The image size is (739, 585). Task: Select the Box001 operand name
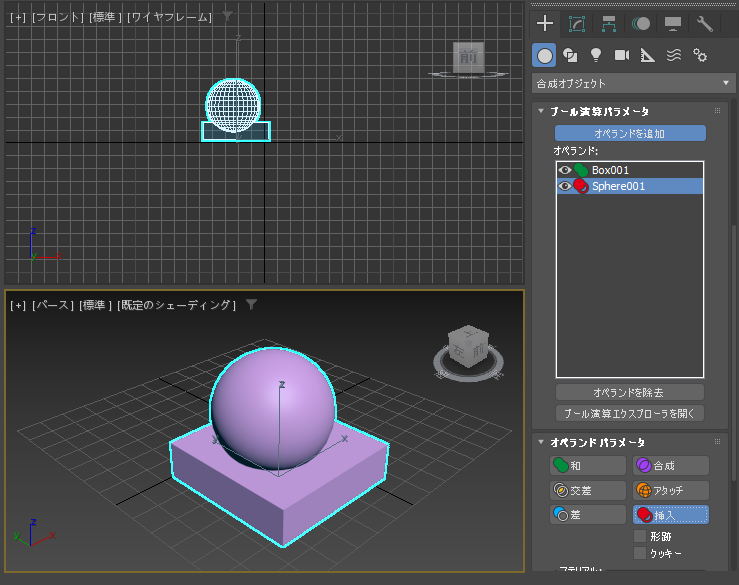[610, 170]
